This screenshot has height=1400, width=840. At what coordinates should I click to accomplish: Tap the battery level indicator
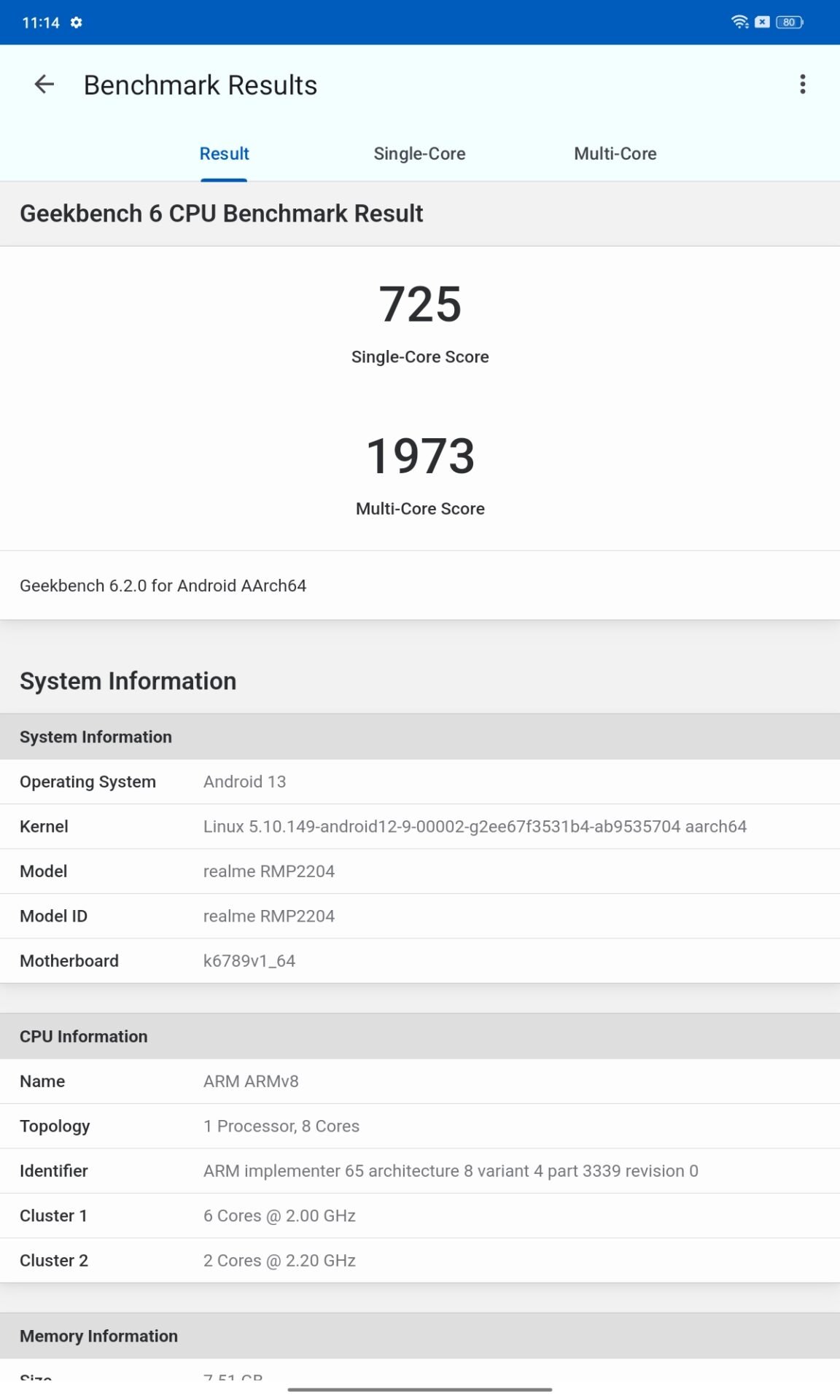tap(789, 22)
